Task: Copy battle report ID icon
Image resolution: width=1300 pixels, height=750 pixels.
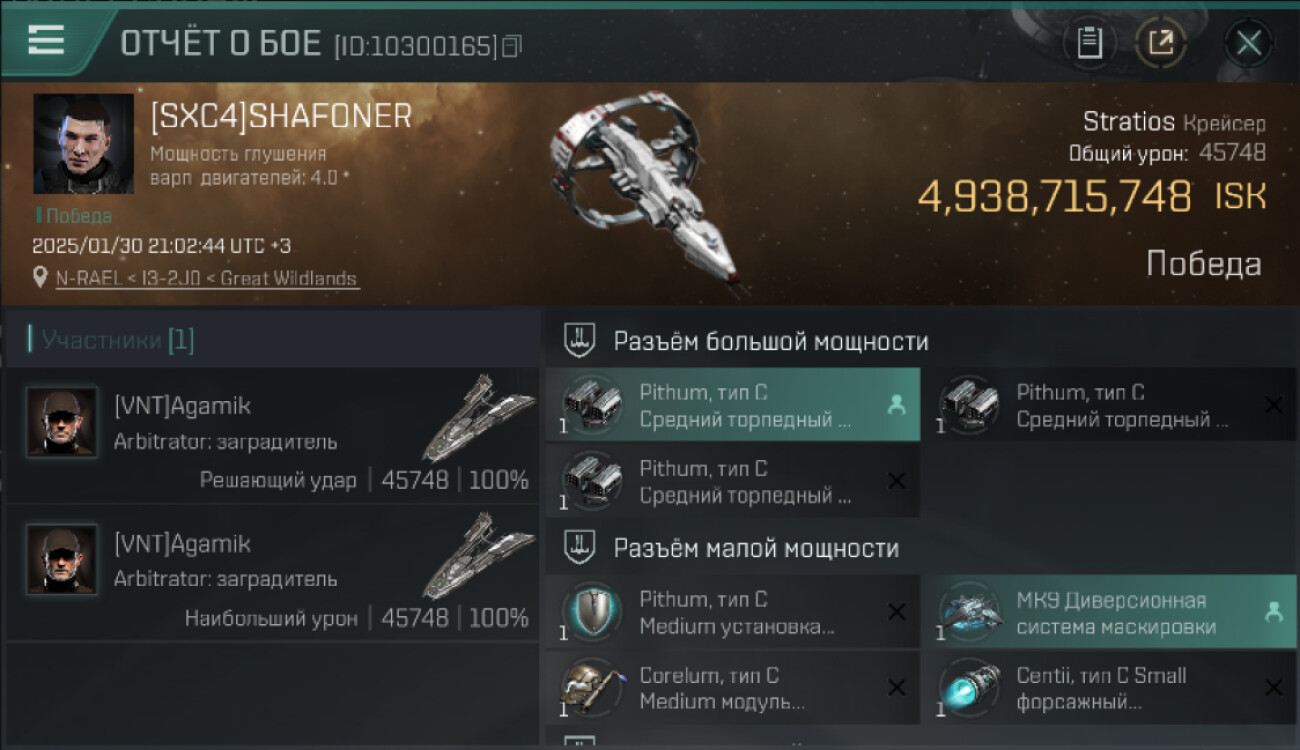Action: pos(512,46)
